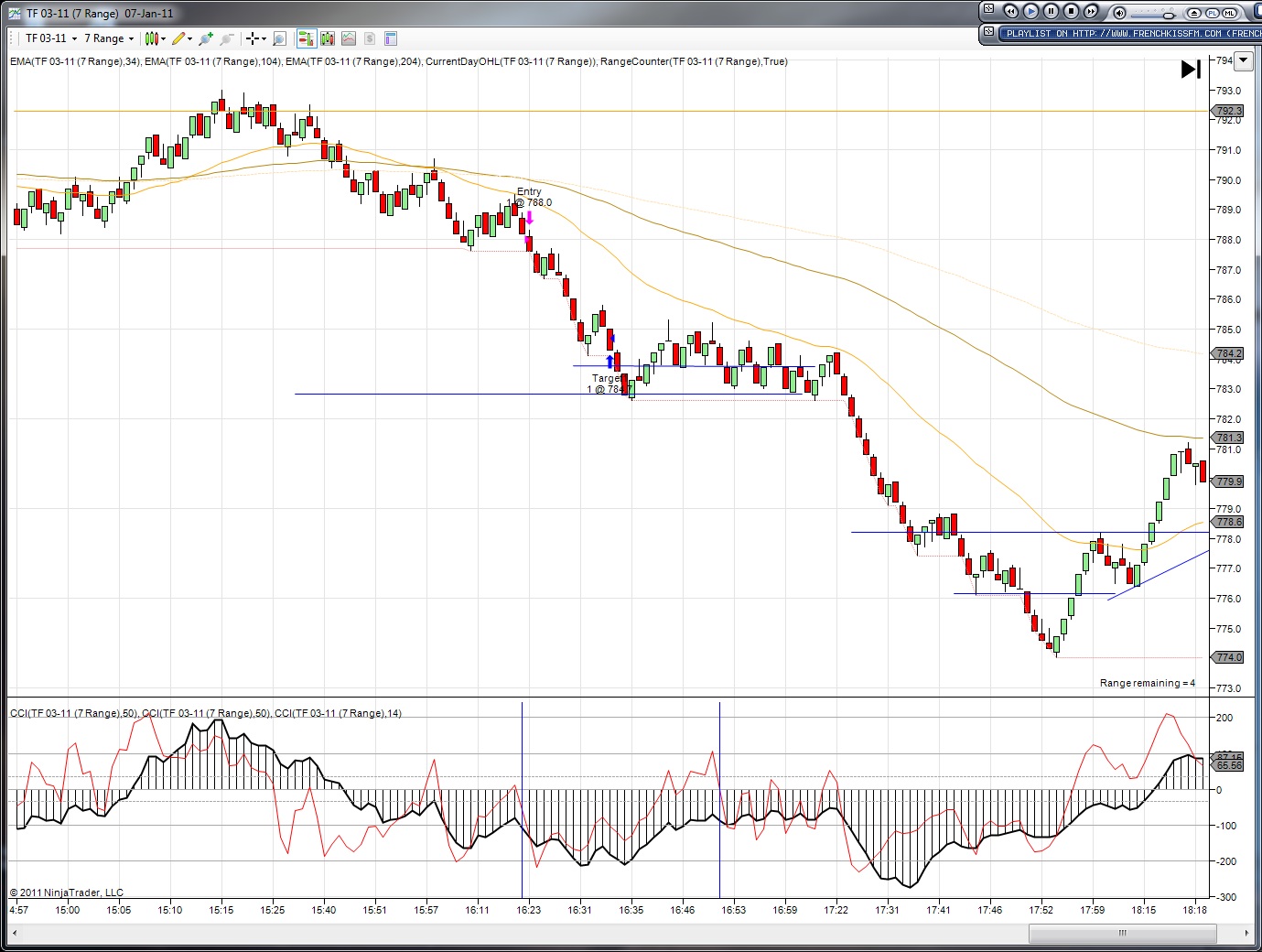
Task: Click the ML media library button
Action: pos(1230,13)
